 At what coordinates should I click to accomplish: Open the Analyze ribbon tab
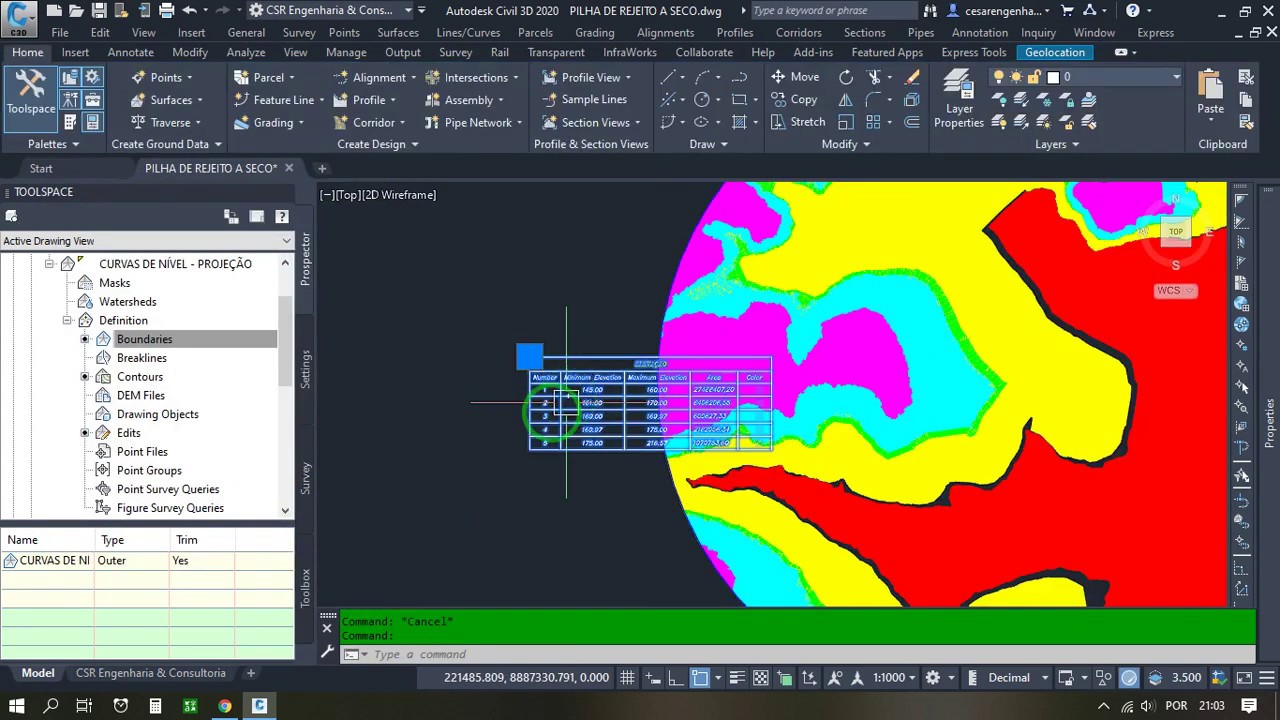[246, 52]
